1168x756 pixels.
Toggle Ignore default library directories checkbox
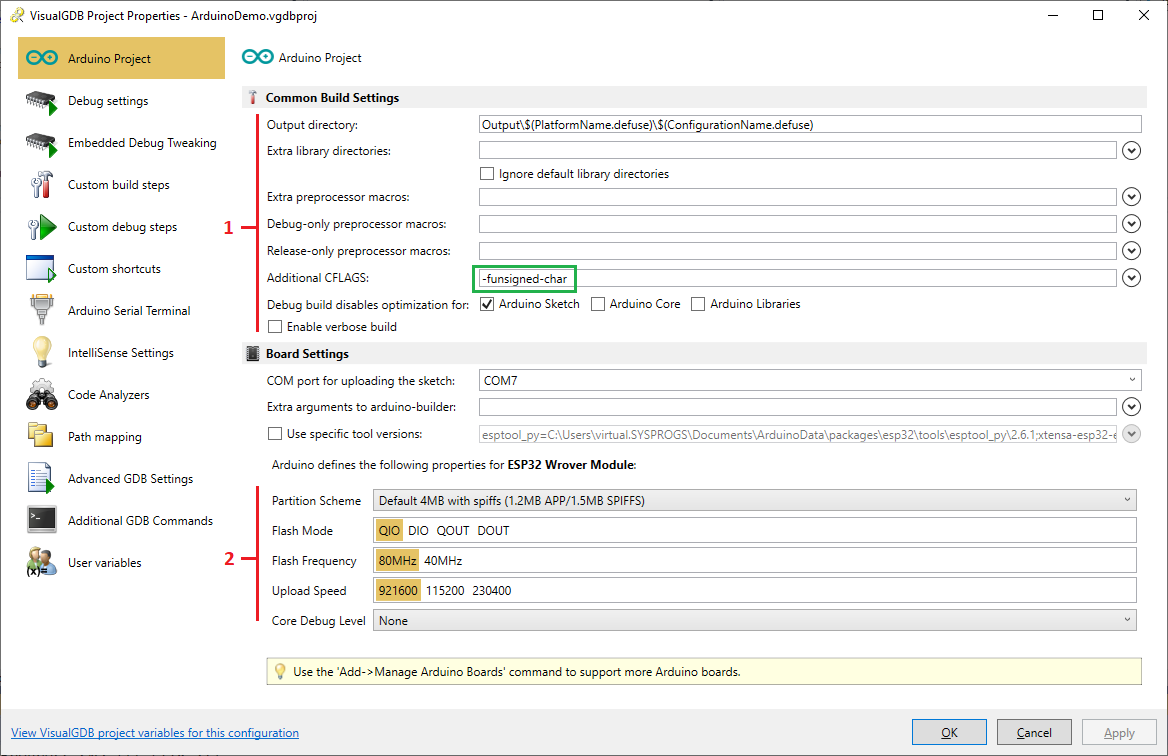pyautogui.click(x=487, y=174)
